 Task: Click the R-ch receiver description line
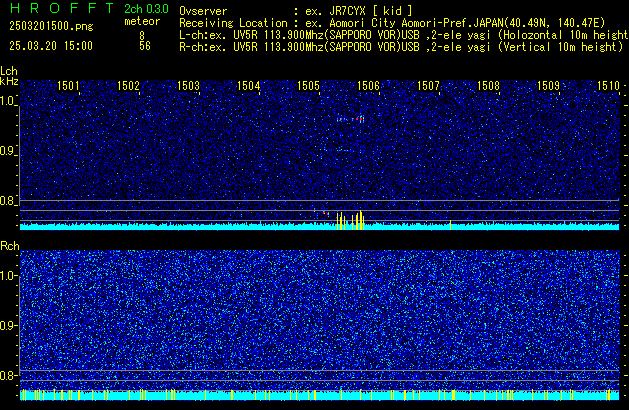[x=401, y=47]
